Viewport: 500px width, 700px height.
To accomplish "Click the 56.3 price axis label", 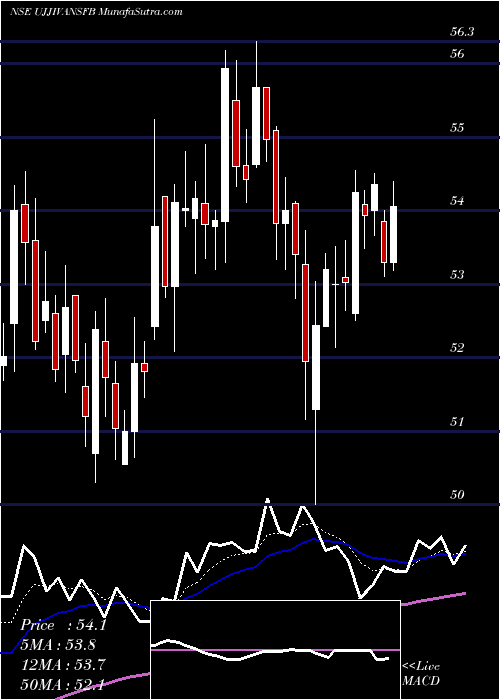I will coord(462,32).
